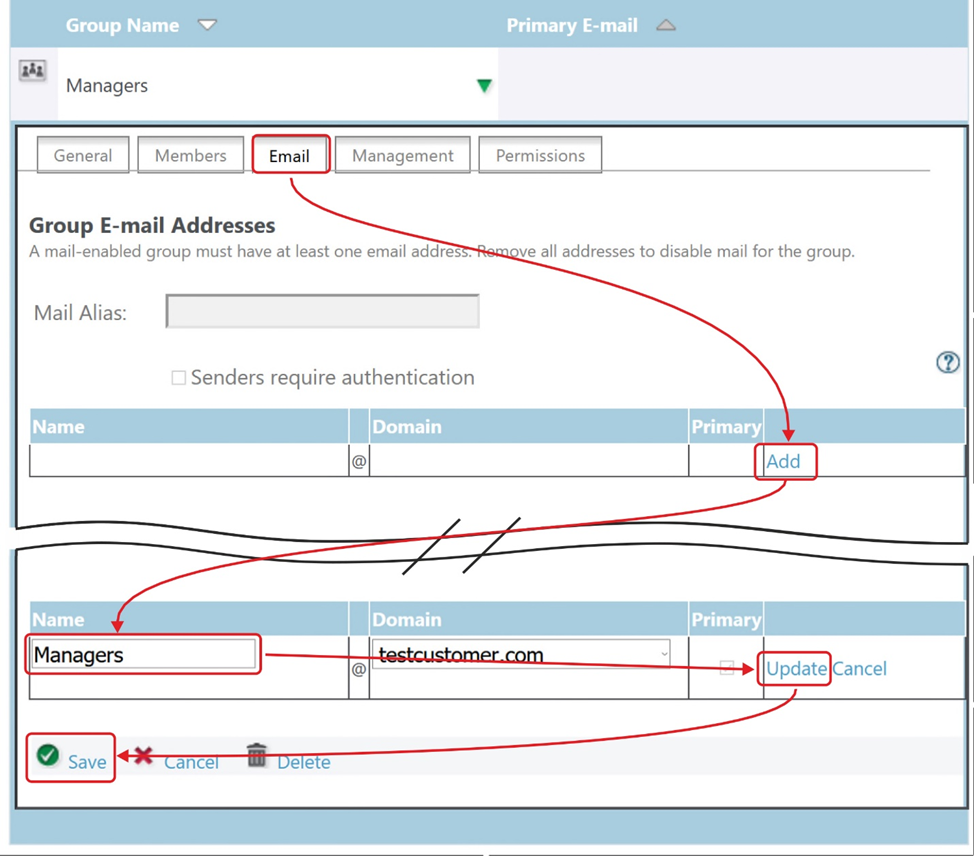
Task: Open the help question mark icon
Action: coord(947,362)
